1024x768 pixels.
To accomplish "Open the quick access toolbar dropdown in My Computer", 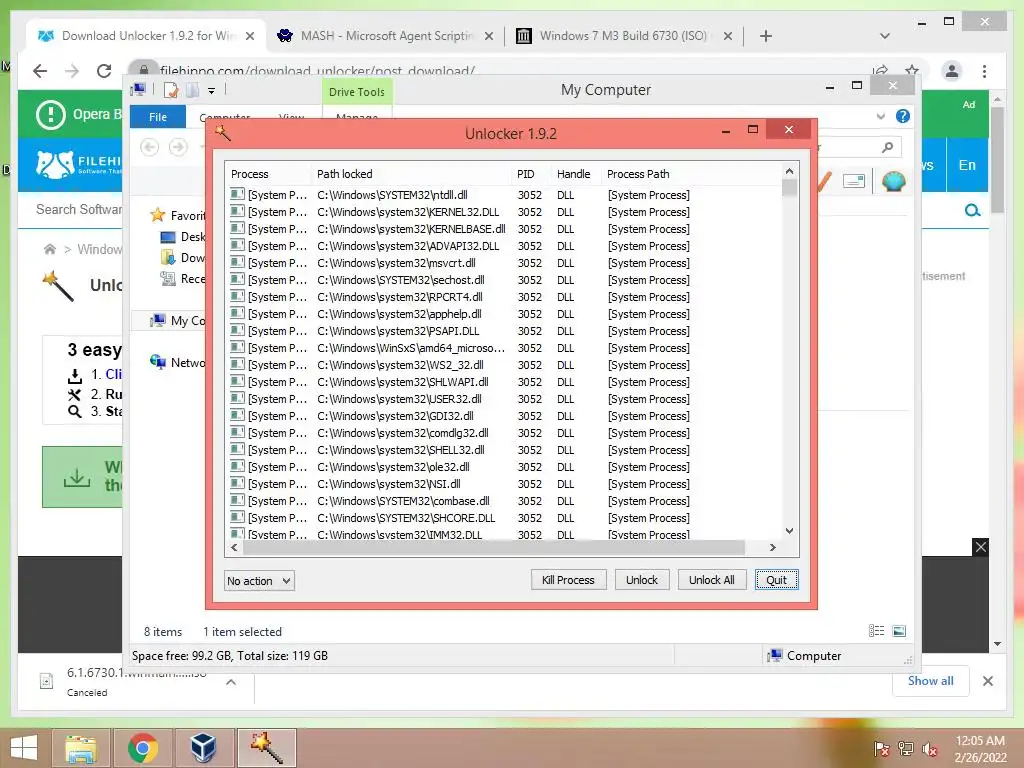I will 212,91.
